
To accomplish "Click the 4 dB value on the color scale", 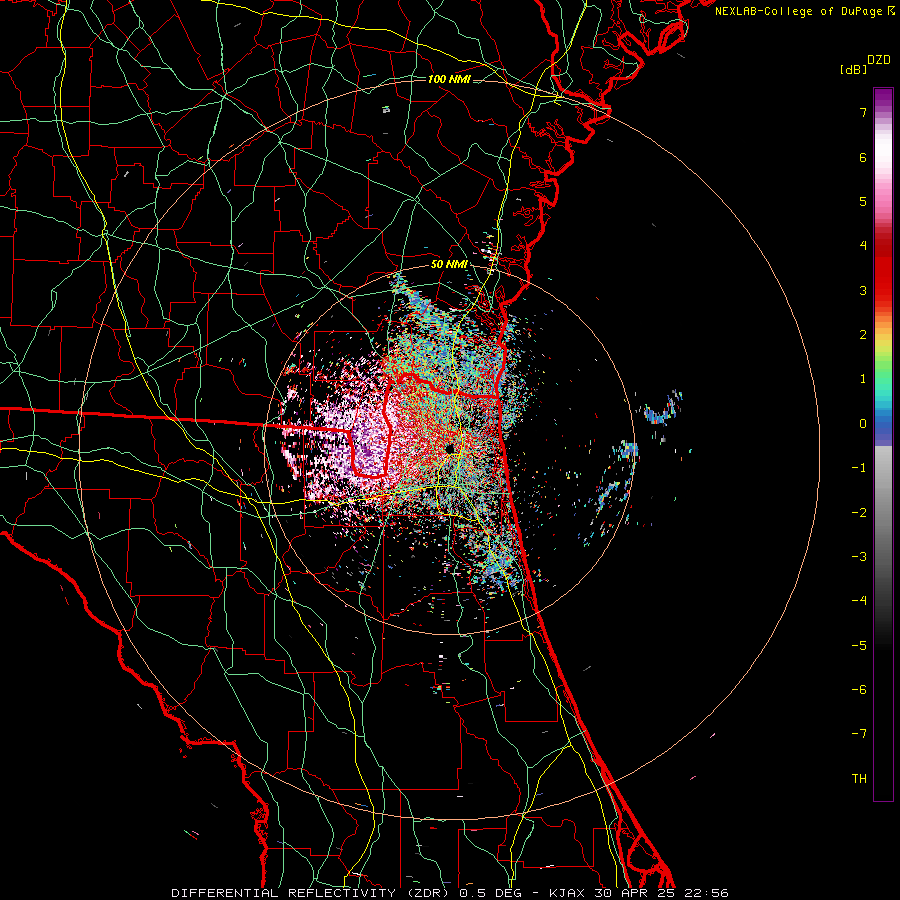I will click(x=863, y=246).
